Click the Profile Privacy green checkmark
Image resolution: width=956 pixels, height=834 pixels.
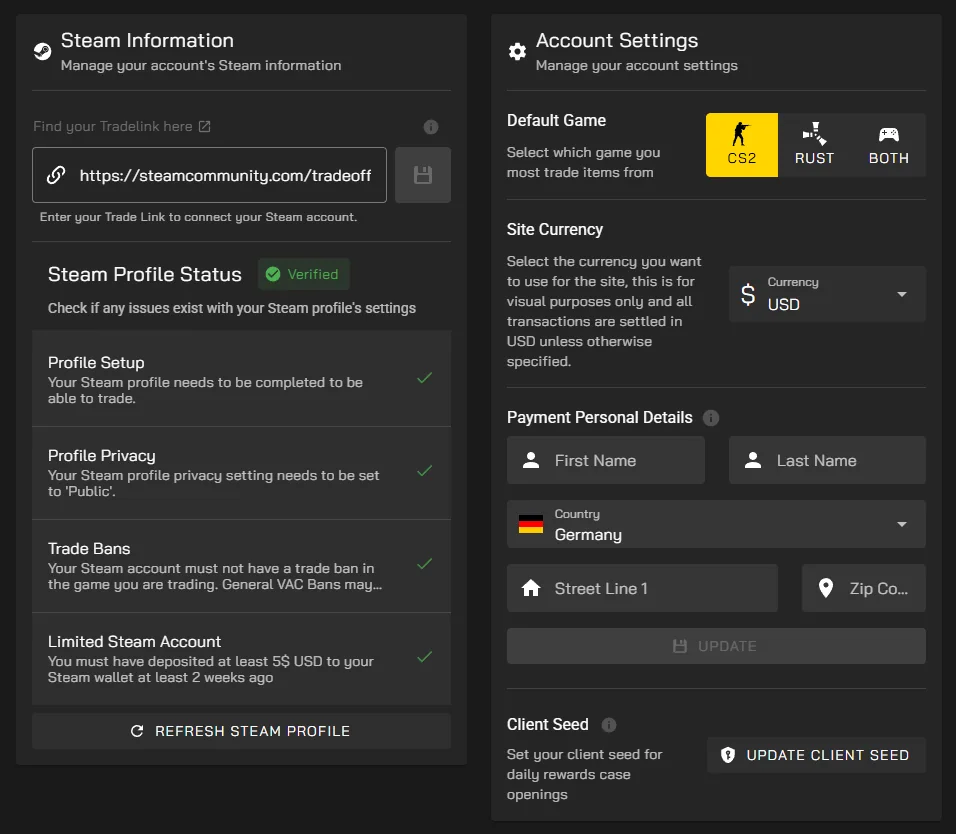(x=425, y=471)
